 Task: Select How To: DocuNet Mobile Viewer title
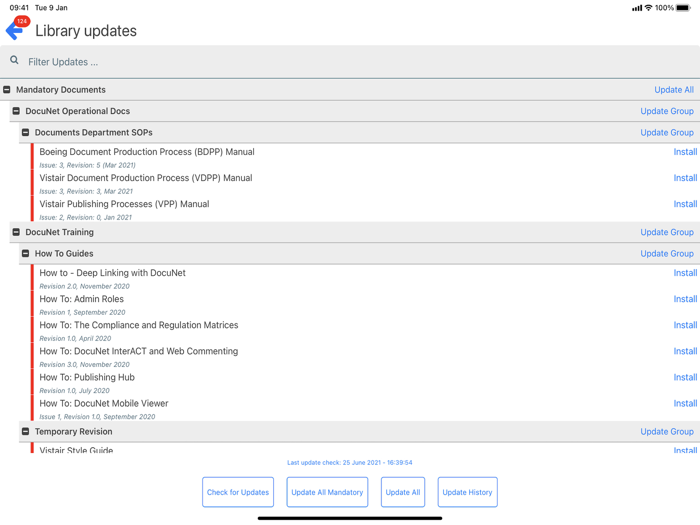104,404
